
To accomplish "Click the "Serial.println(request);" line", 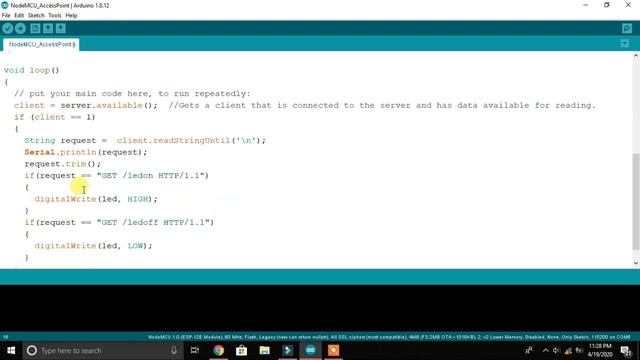I will pyautogui.click(x=86, y=152).
